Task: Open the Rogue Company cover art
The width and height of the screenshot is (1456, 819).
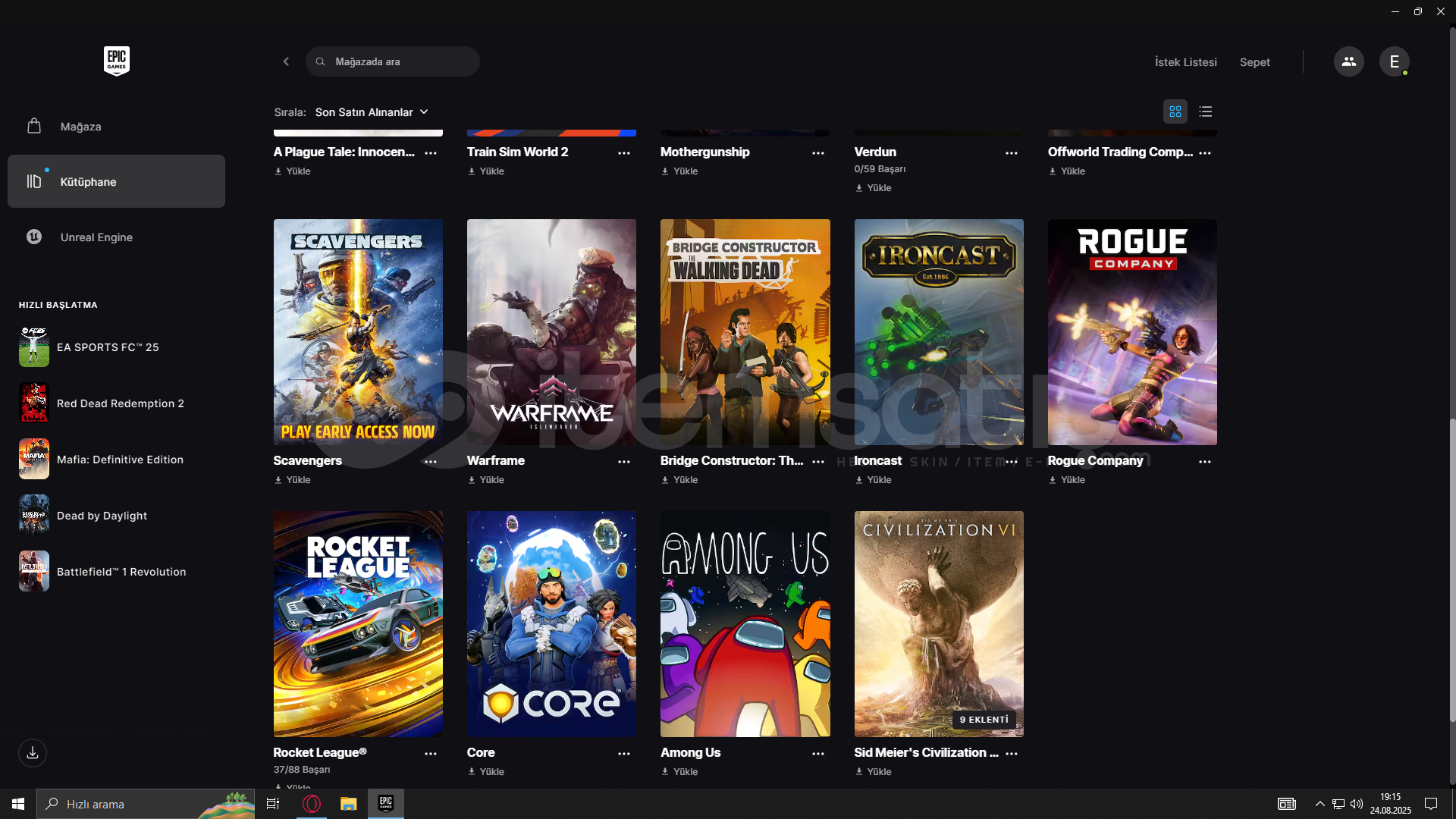Action: pyautogui.click(x=1132, y=332)
